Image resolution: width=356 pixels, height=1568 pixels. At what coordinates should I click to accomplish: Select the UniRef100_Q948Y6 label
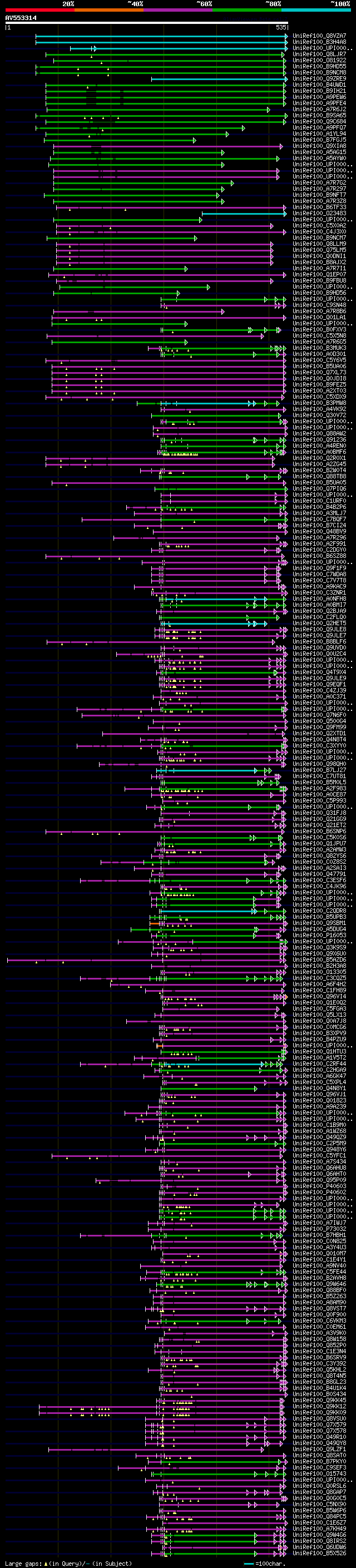point(319,1150)
